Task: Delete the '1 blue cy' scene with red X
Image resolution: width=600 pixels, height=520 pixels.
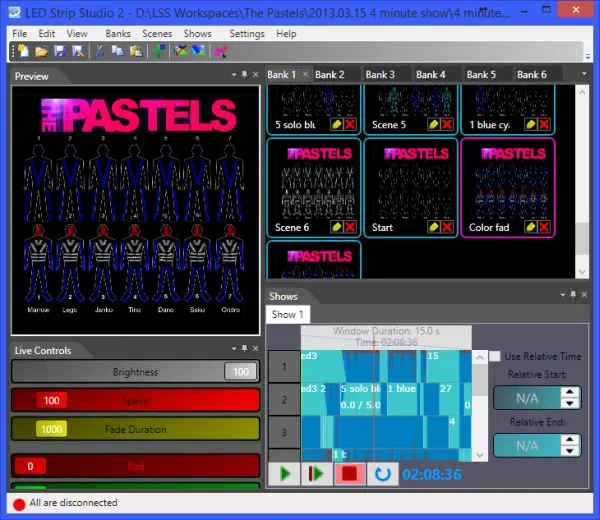Action: [544, 124]
